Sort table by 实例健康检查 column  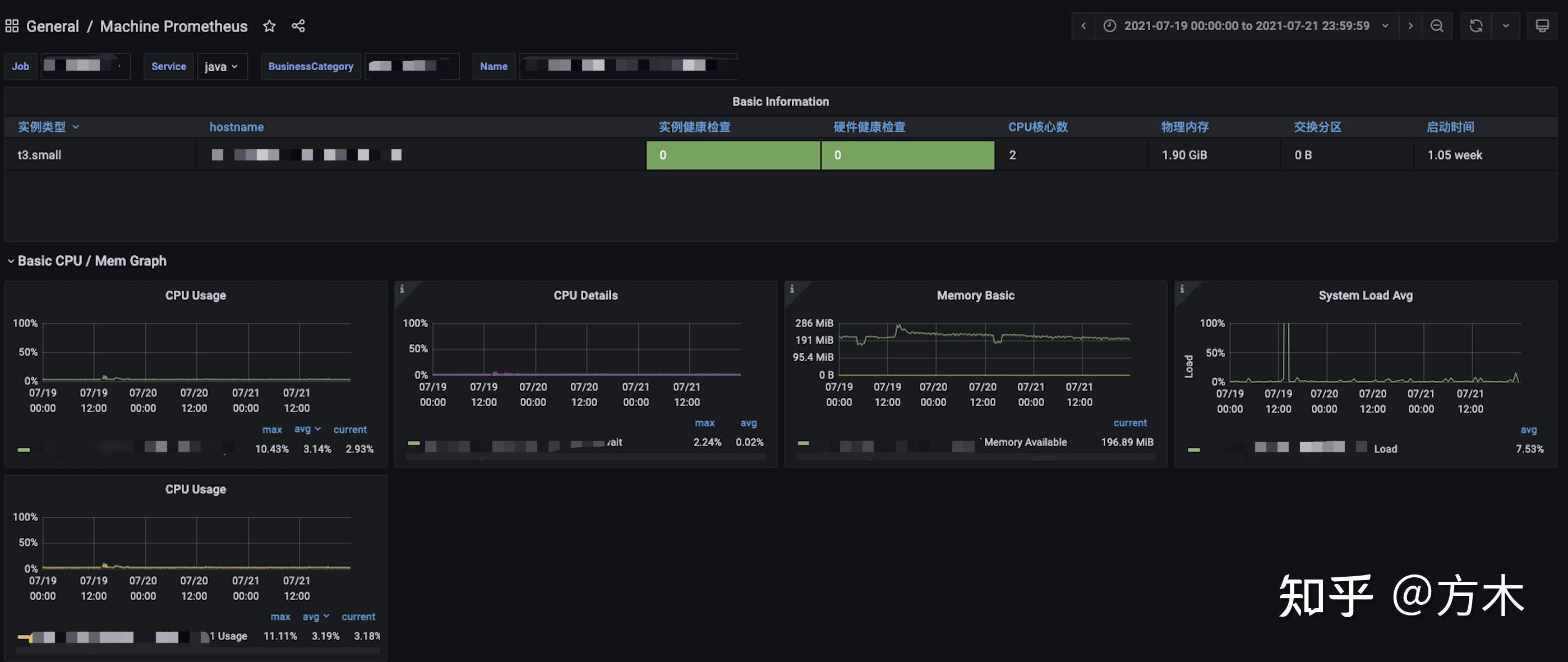point(694,127)
